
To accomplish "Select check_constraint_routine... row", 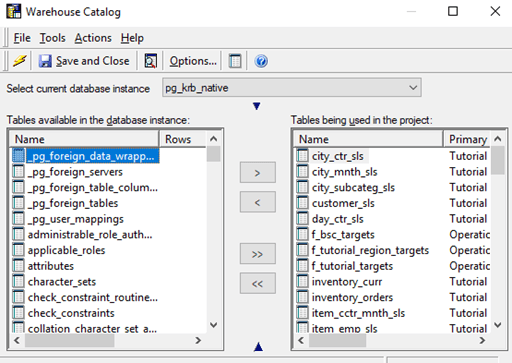I will [x=85, y=297].
